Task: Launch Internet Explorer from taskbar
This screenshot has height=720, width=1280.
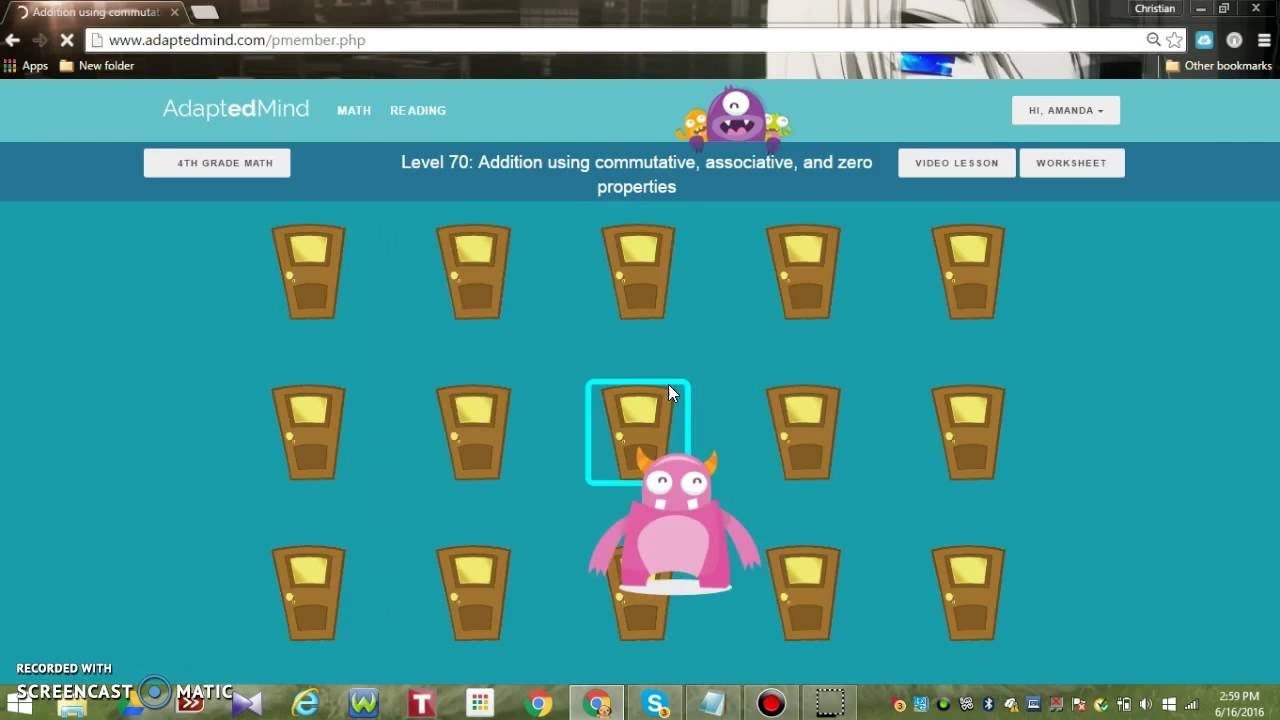Action: tap(305, 703)
